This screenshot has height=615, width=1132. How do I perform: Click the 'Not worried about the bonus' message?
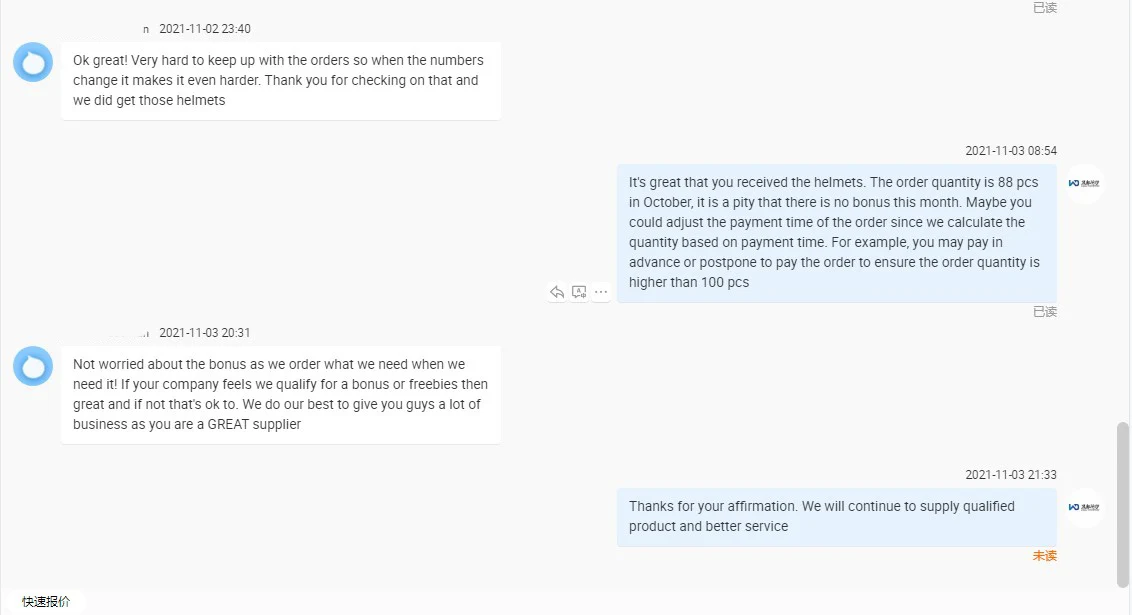280,394
